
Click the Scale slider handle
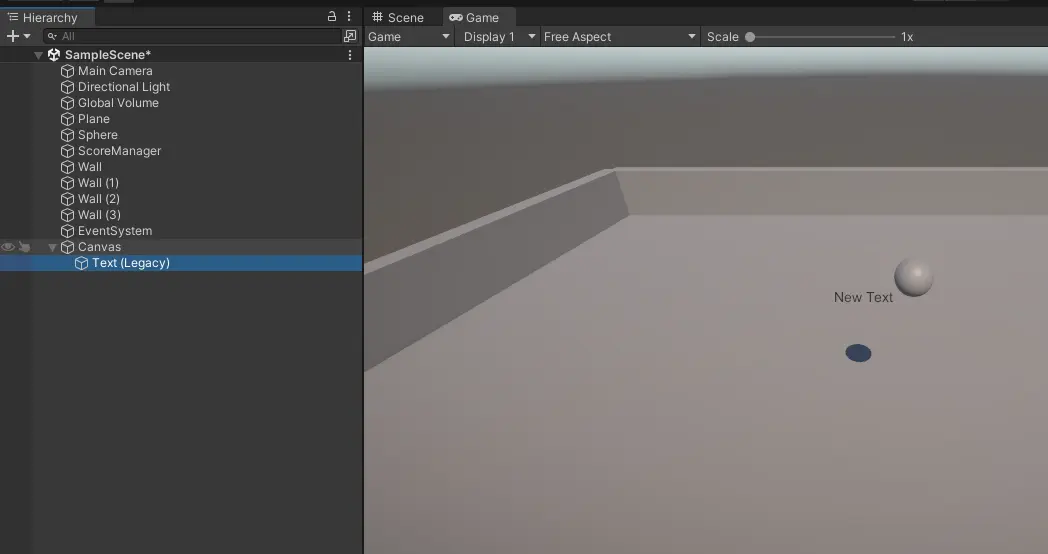(x=750, y=37)
